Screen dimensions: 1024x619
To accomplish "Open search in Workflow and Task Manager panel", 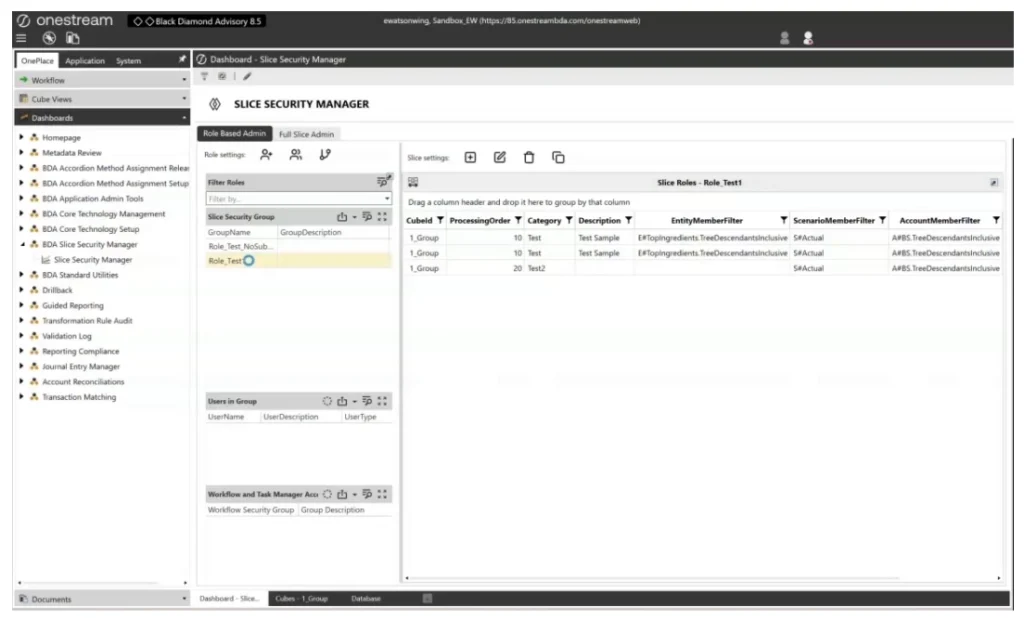I will 367,494.
